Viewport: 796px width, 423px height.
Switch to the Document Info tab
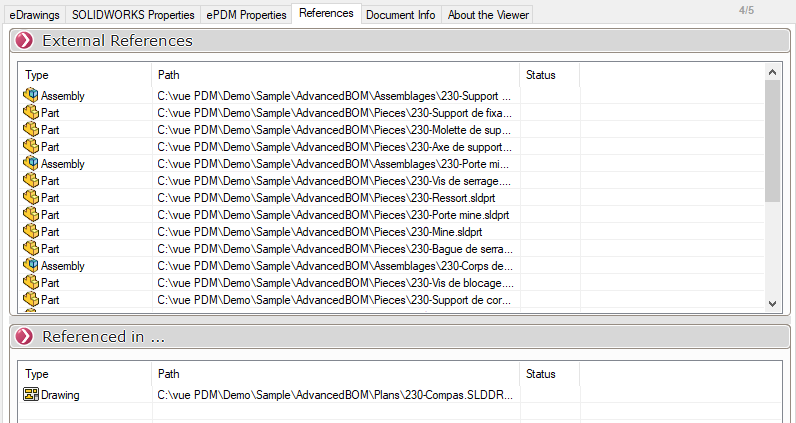tap(400, 15)
